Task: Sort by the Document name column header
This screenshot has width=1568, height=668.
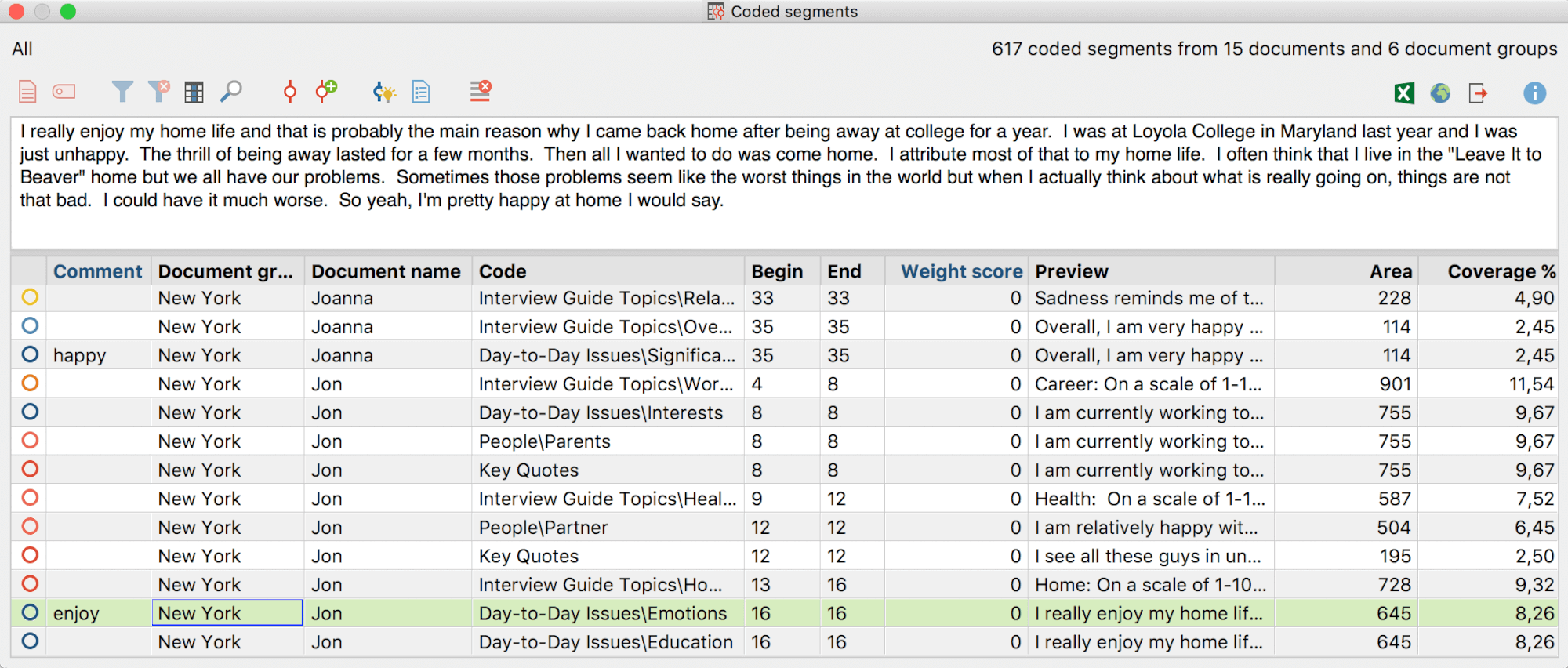Action: coord(388,271)
